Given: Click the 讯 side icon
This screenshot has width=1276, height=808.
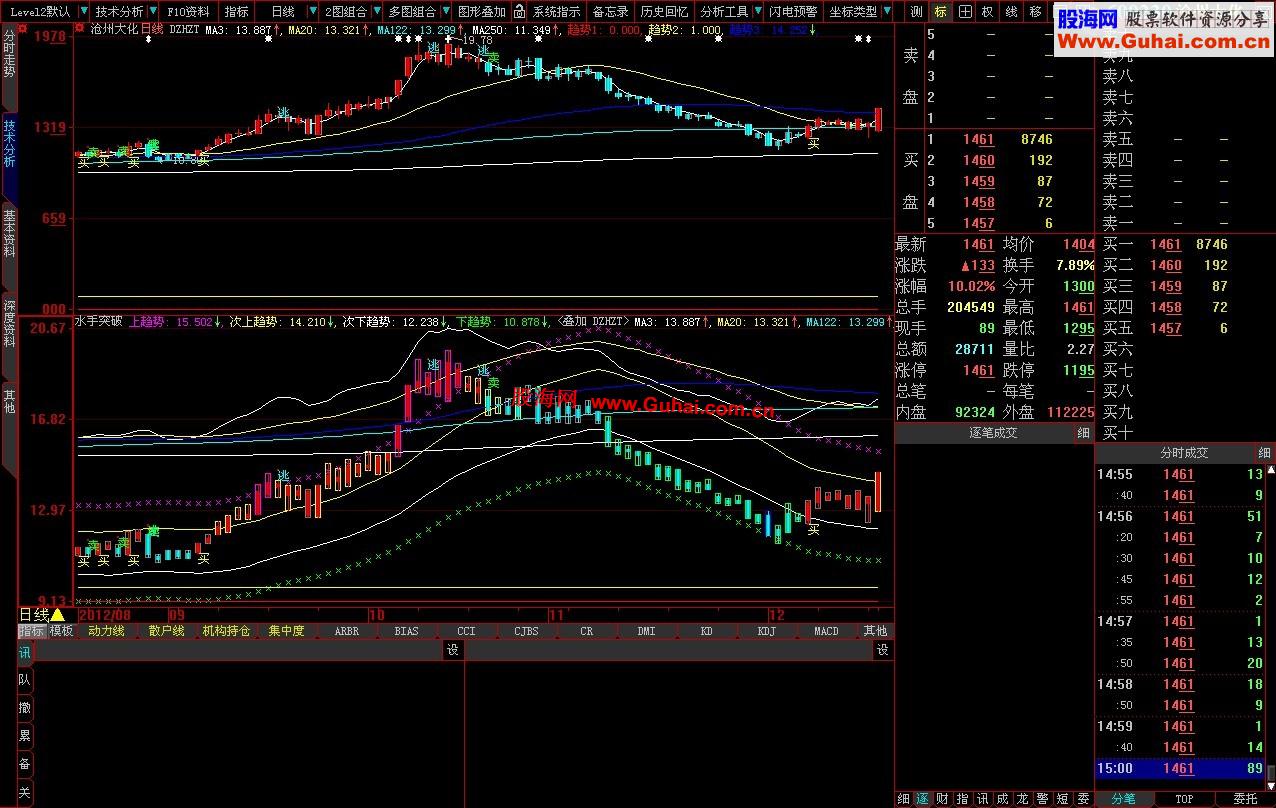Looking at the screenshot, I should [x=25, y=652].
